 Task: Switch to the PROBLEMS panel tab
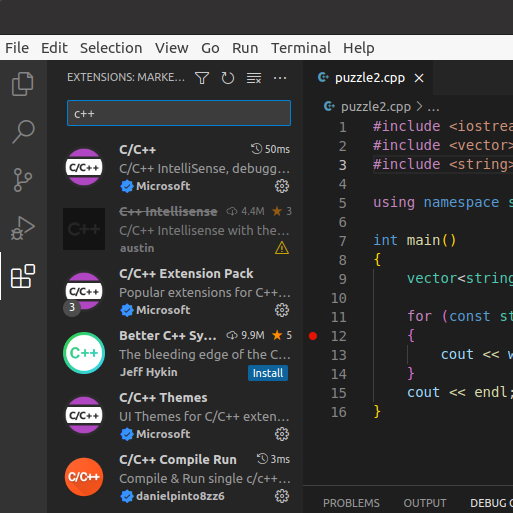point(351,503)
